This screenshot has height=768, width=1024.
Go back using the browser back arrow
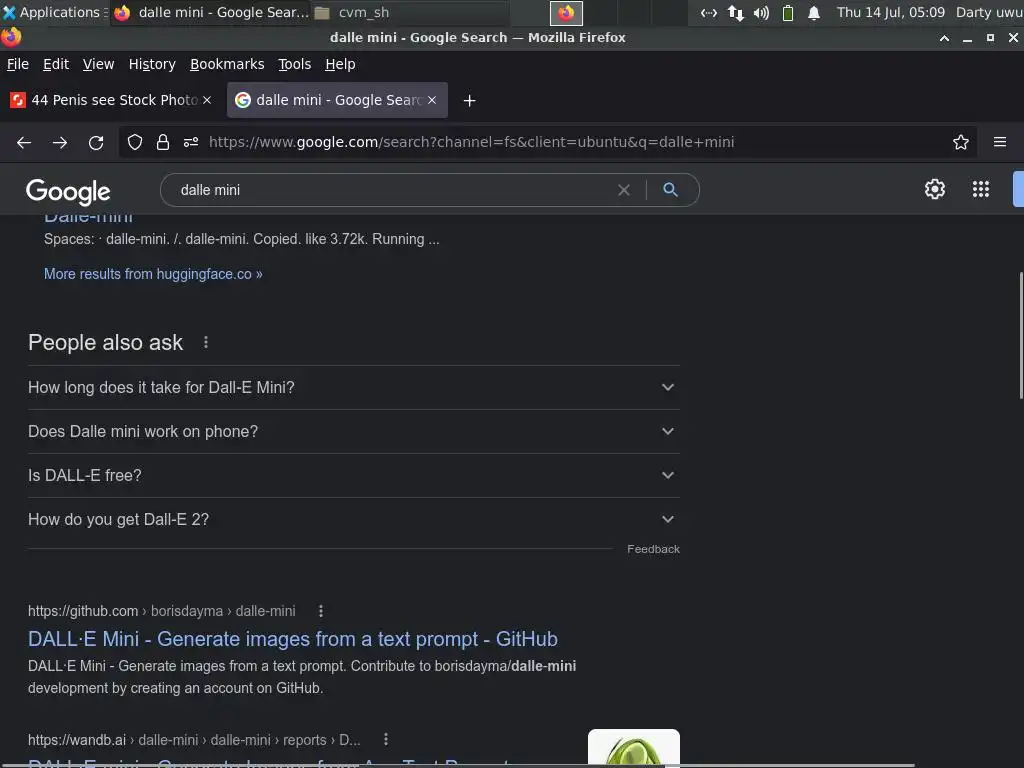tap(24, 142)
